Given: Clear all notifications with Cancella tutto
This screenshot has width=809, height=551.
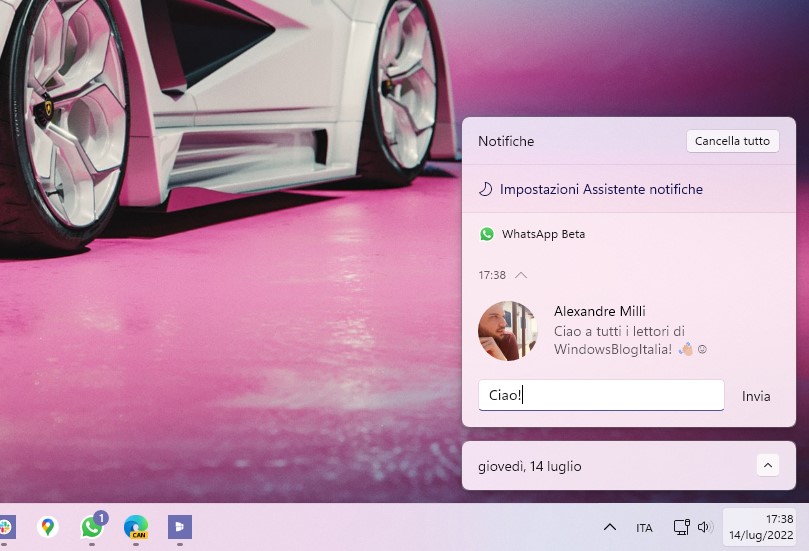Looking at the screenshot, I should coord(732,141).
